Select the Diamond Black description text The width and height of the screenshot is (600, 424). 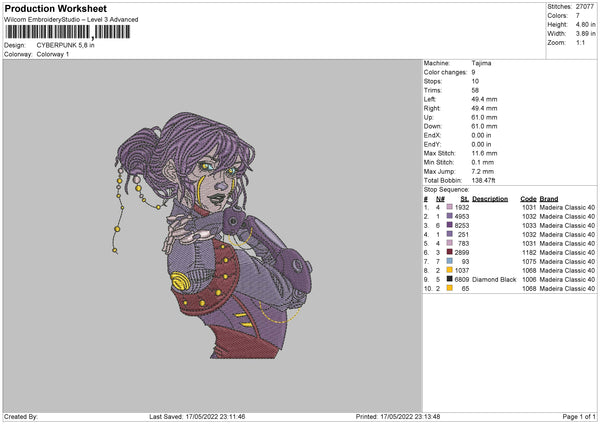(494, 279)
